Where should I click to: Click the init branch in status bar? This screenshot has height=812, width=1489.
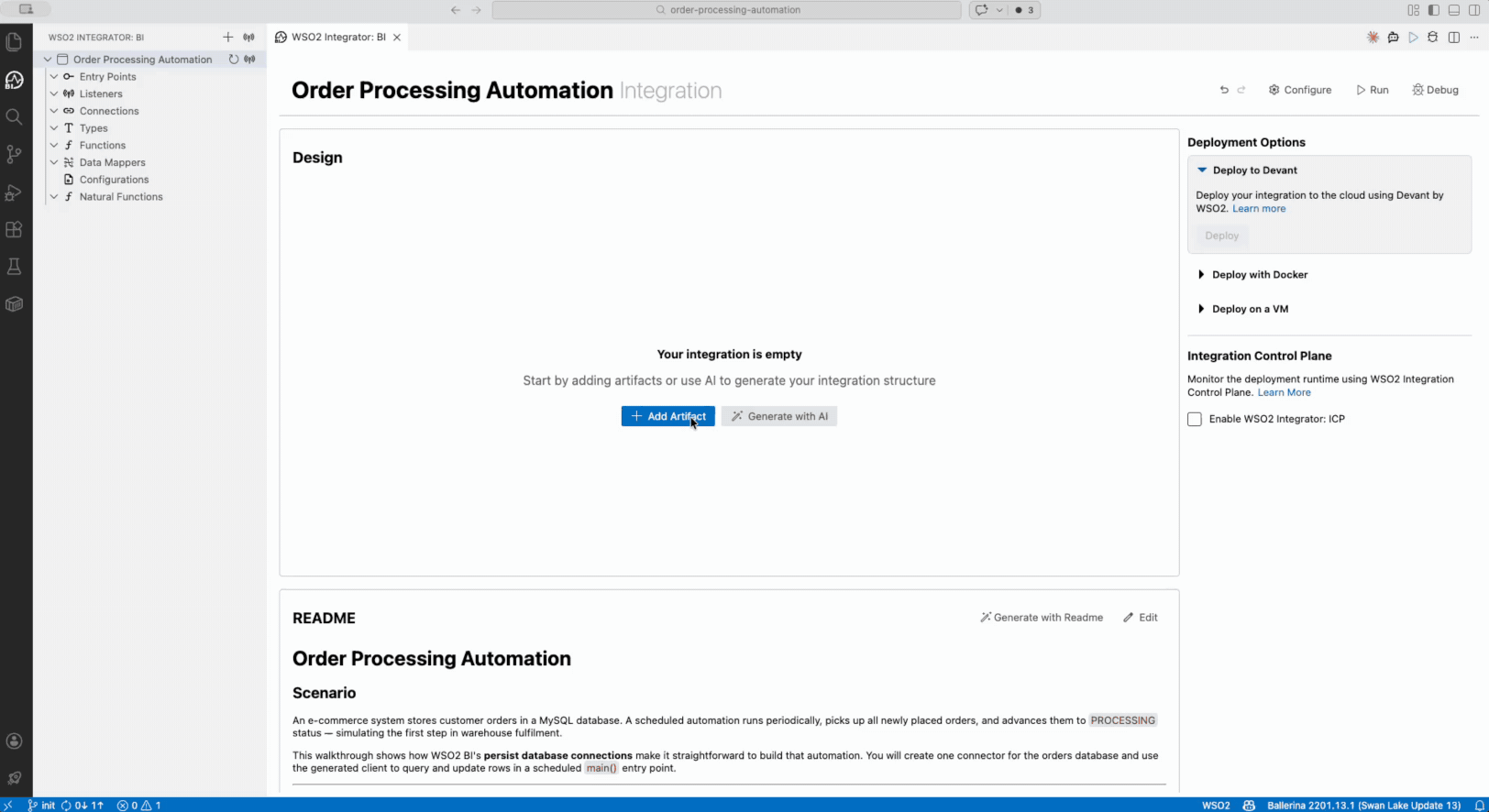[41, 806]
